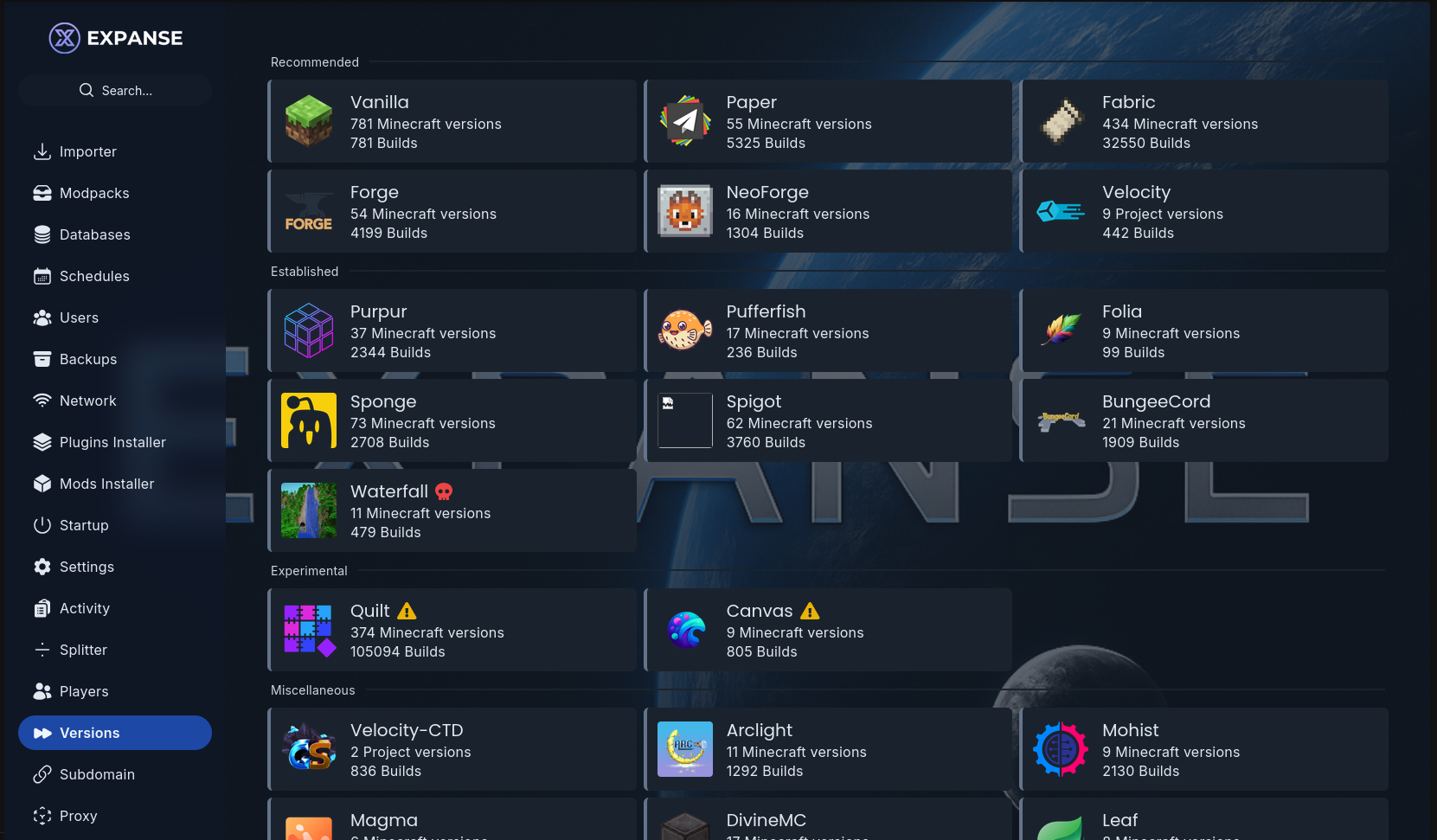Click the Network wifi icon
The height and width of the screenshot is (840, 1437).
(x=42, y=401)
